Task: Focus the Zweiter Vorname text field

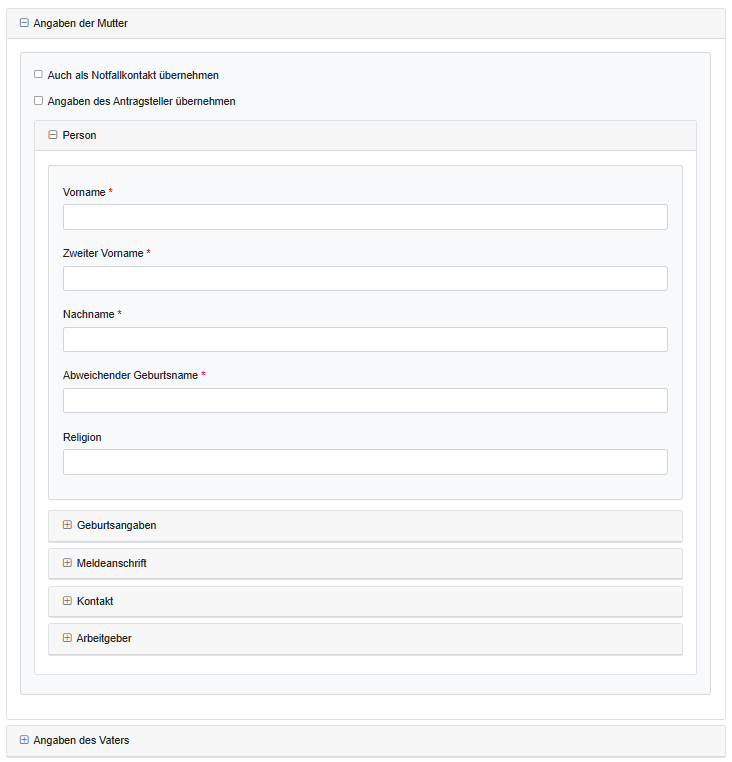Action: 365,278
